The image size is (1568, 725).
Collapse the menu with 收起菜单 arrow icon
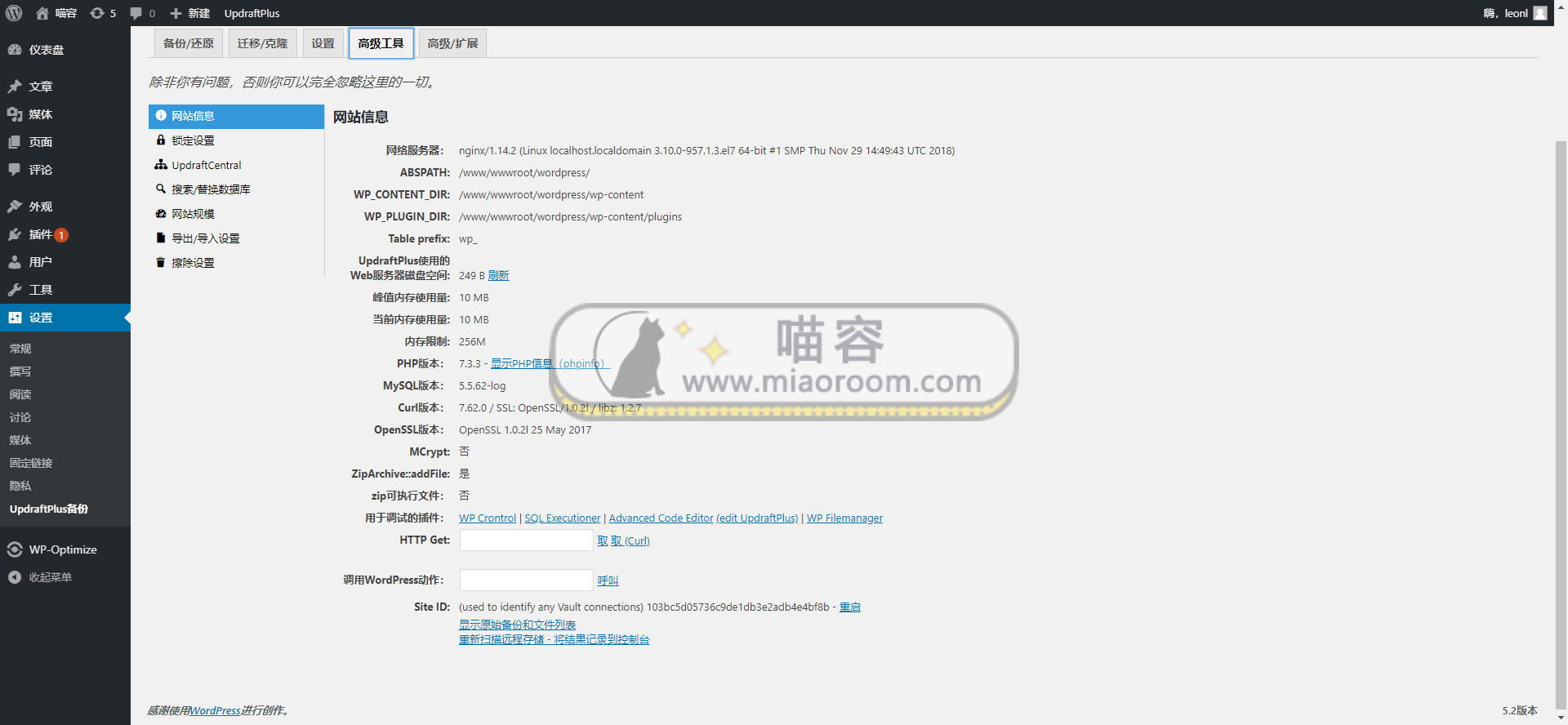point(15,577)
